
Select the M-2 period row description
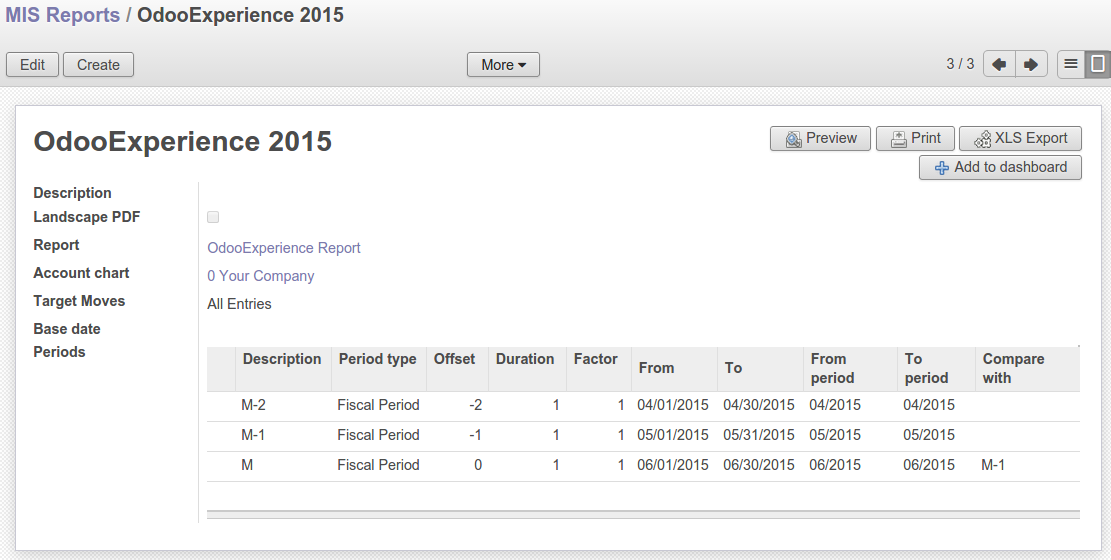point(253,405)
